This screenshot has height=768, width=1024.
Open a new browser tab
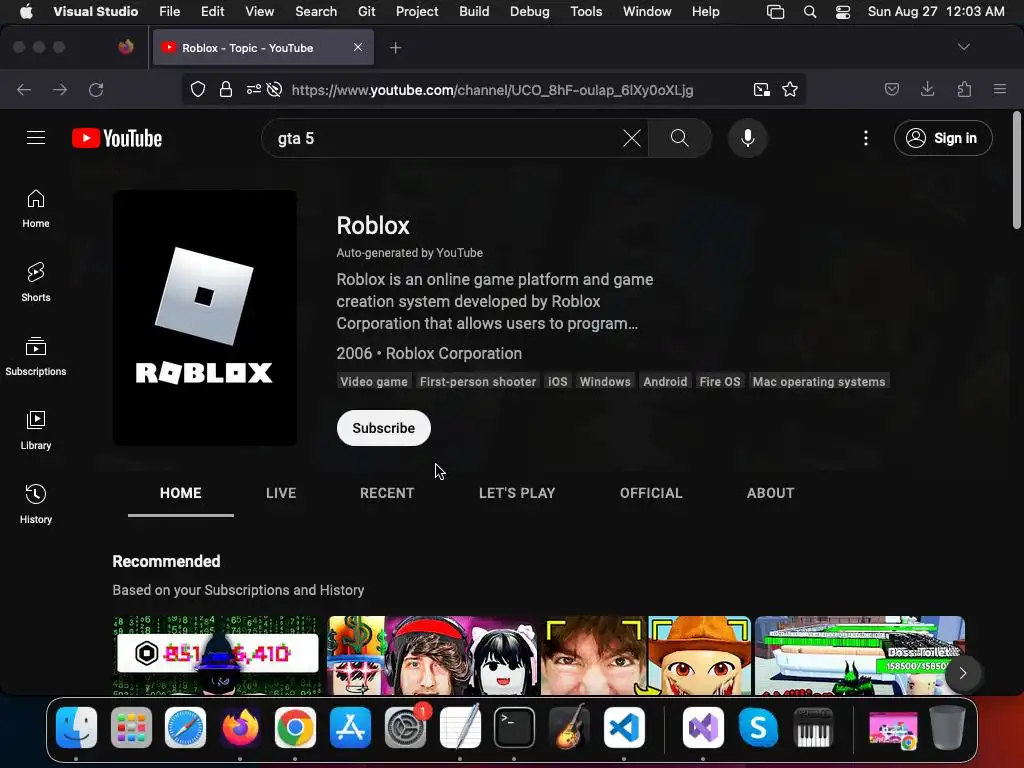(x=396, y=48)
